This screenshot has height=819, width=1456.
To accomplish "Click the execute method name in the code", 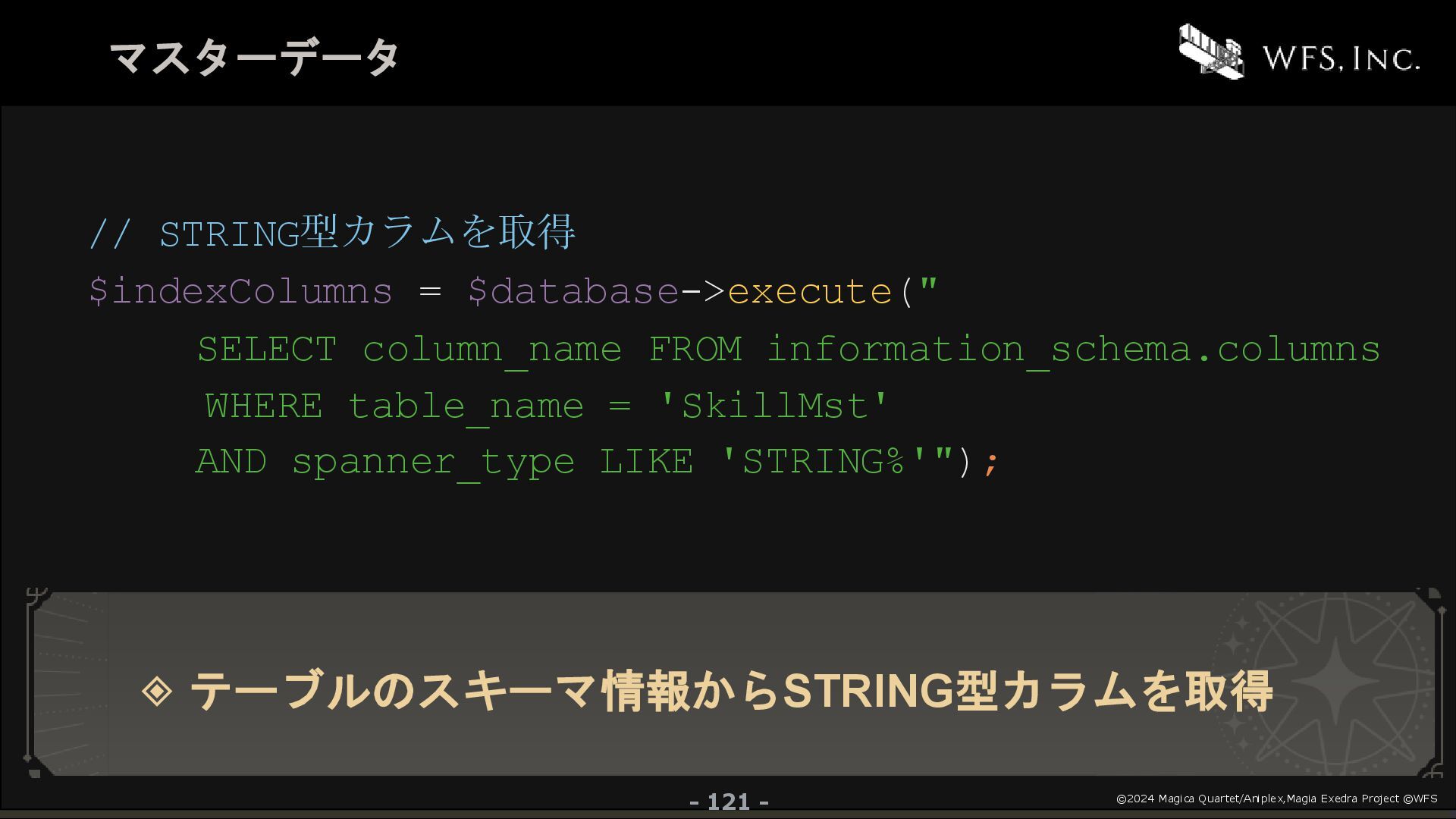I will coord(810,292).
